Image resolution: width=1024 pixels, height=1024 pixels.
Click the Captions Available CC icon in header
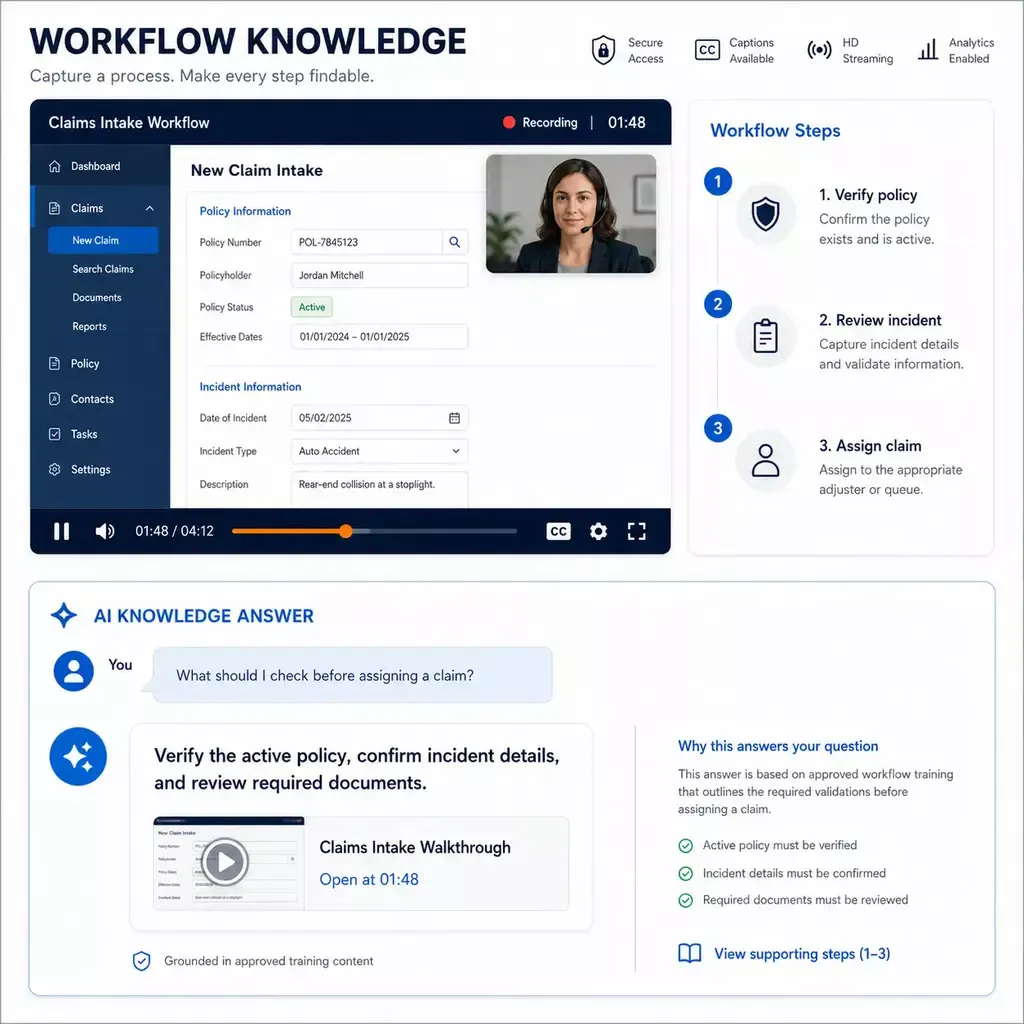click(707, 50)
